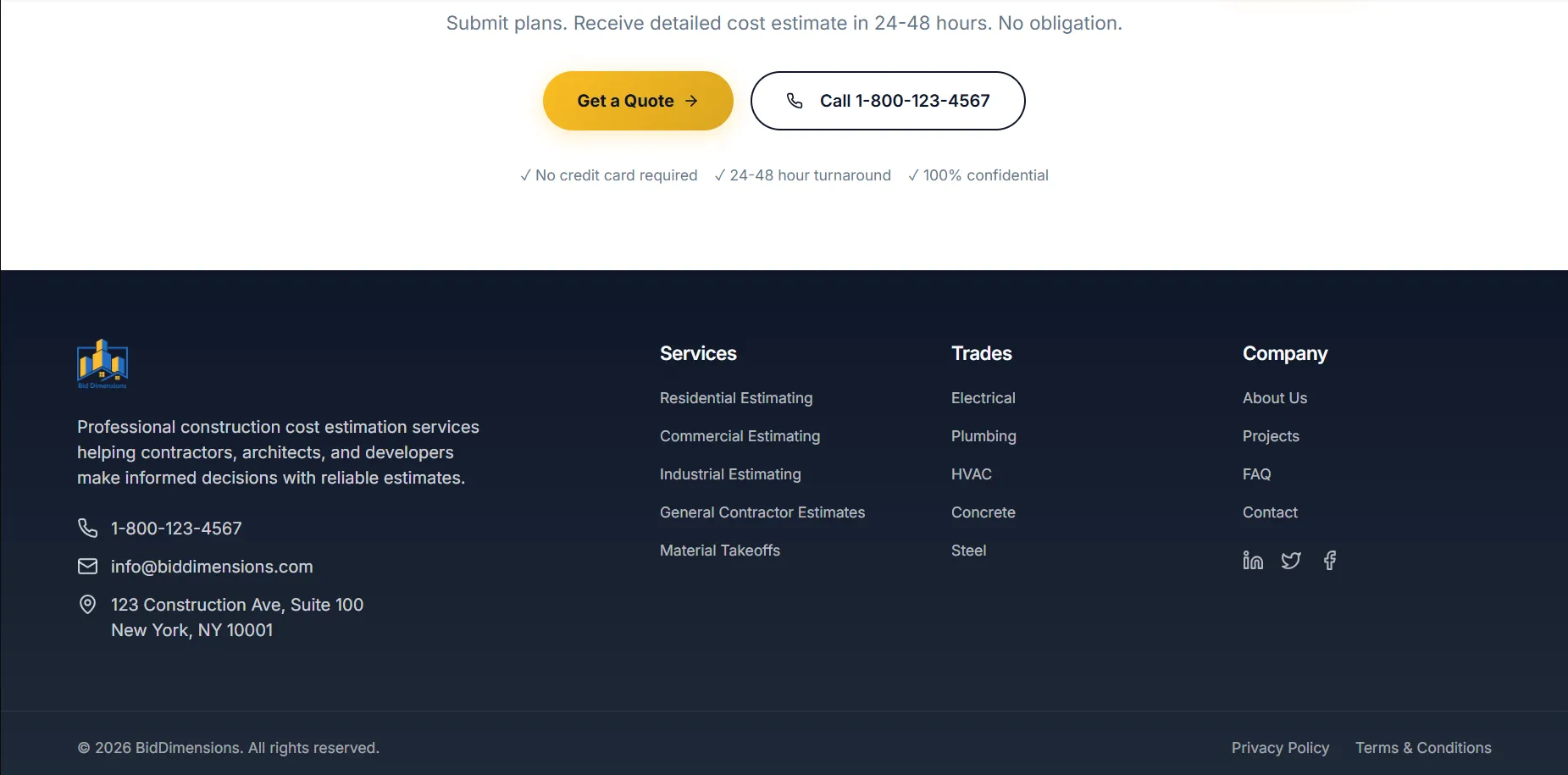Go to the Steel trade page
This screenshot has width=1568, height=775.
tap(968, 551)
